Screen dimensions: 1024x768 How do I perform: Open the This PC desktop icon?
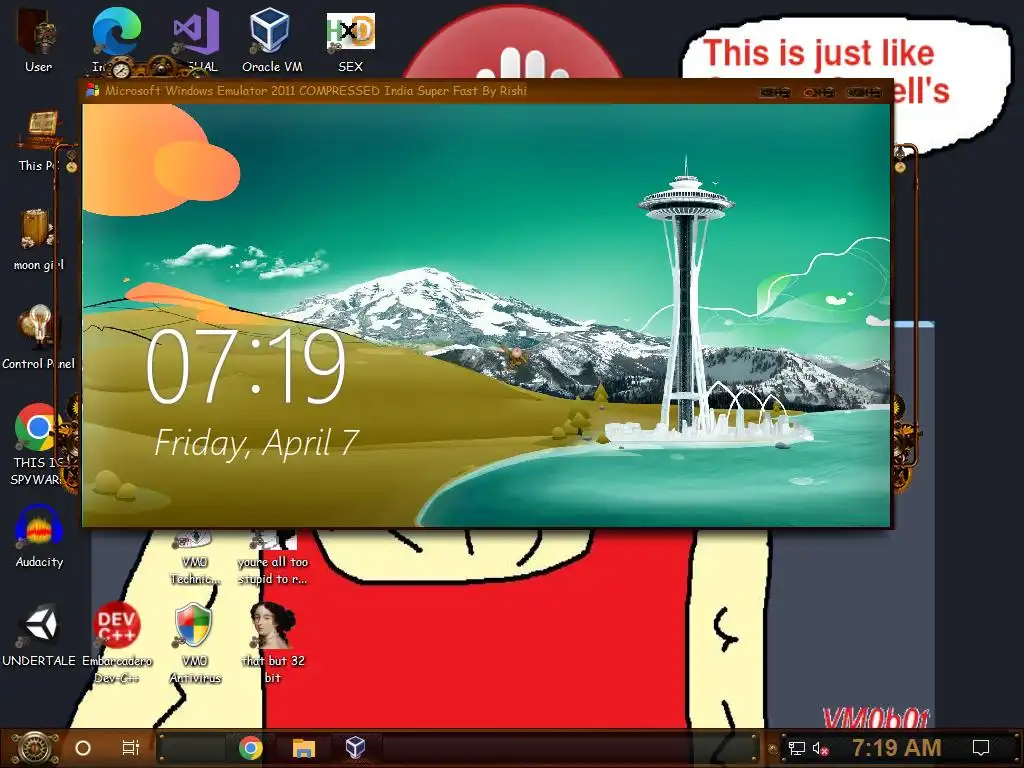39,140
